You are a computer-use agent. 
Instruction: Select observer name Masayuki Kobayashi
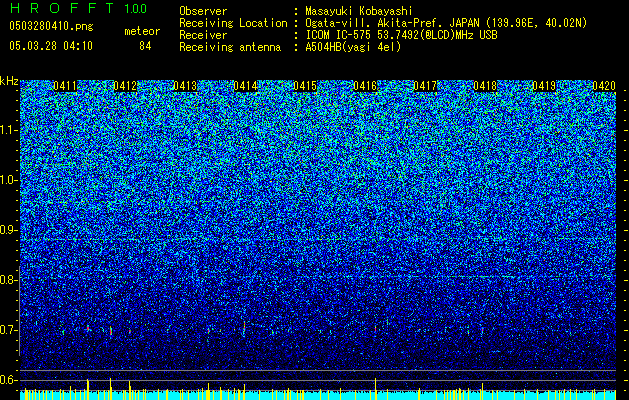(359, 11)
